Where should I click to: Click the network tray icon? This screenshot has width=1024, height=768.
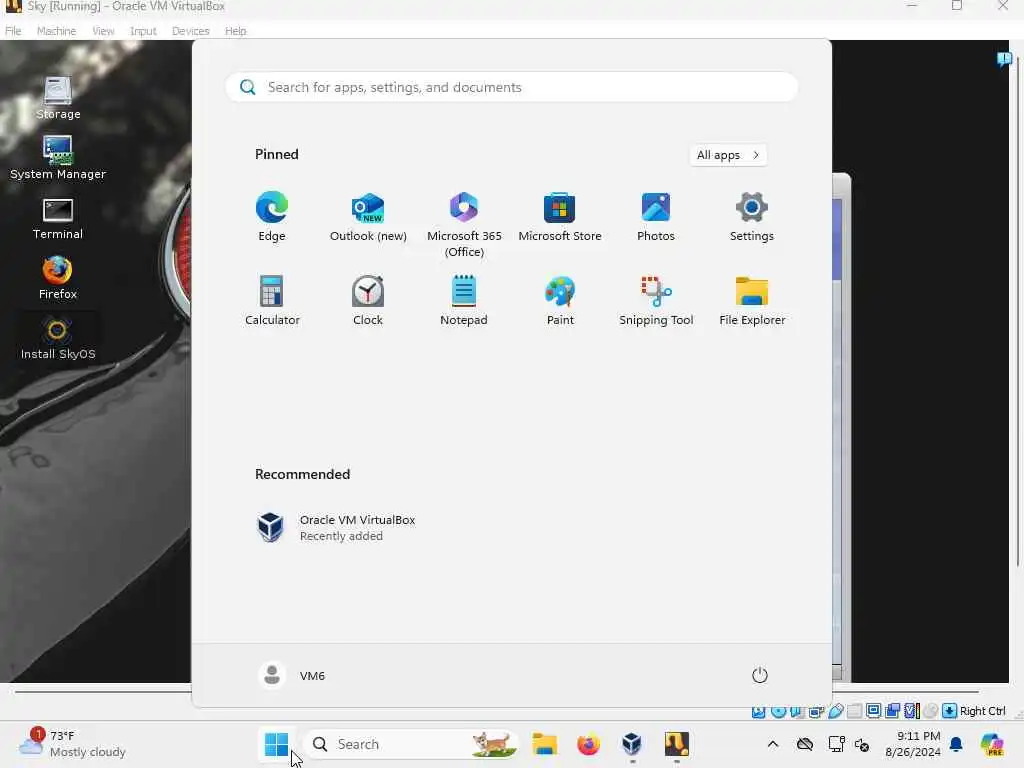[836, 744]
